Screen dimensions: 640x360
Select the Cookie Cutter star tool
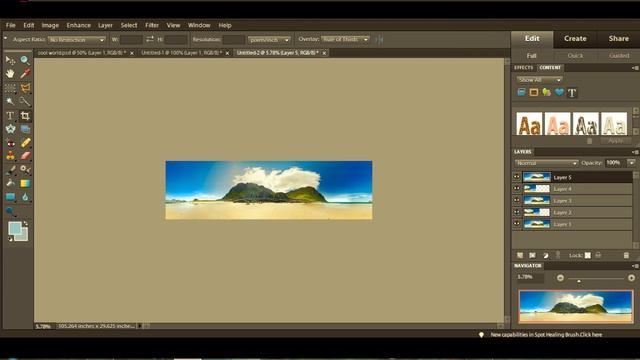coord(10,129)
